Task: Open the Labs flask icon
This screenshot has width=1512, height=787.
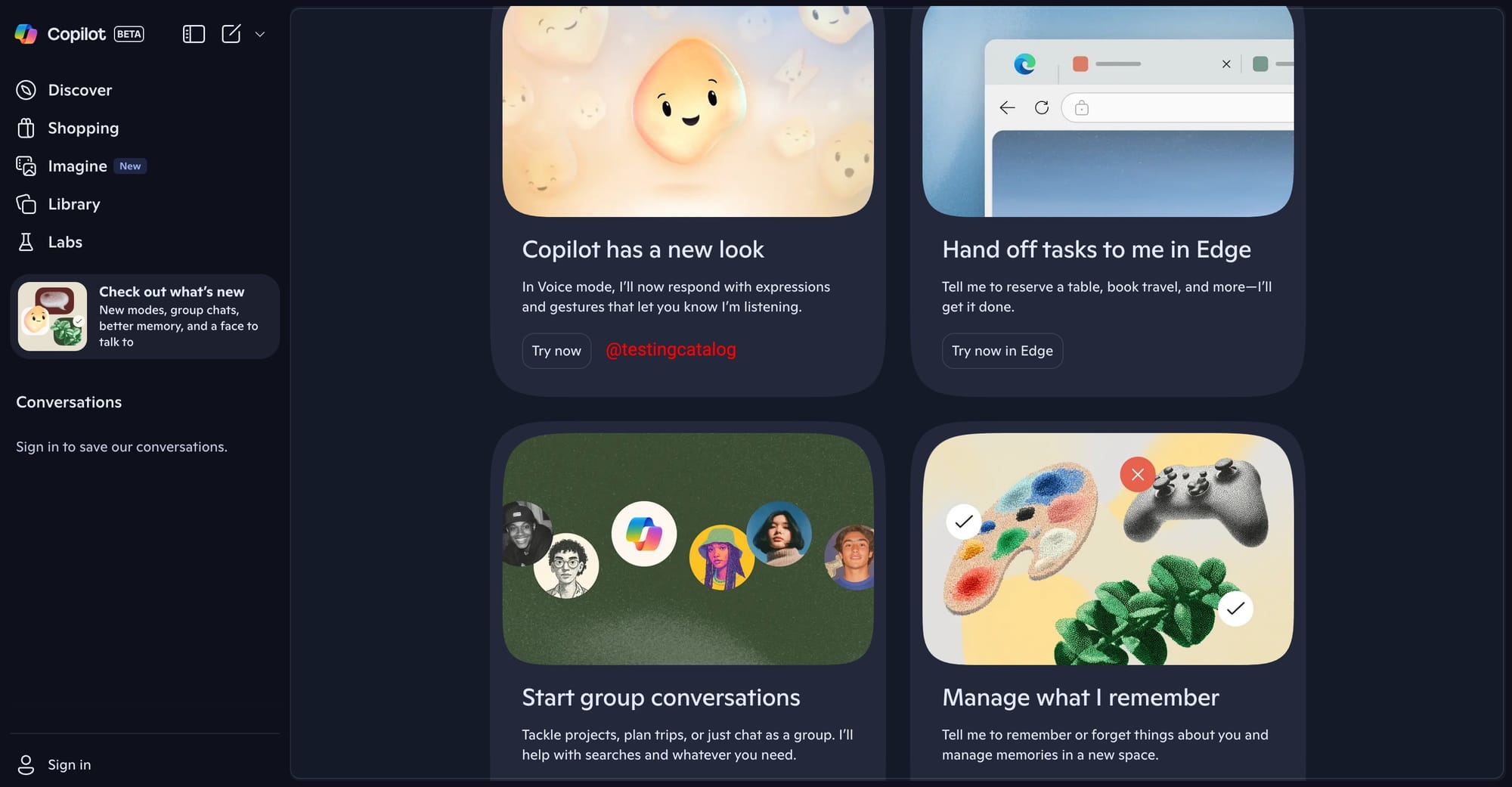Action: pyautogui.click(x=26, y=242)
